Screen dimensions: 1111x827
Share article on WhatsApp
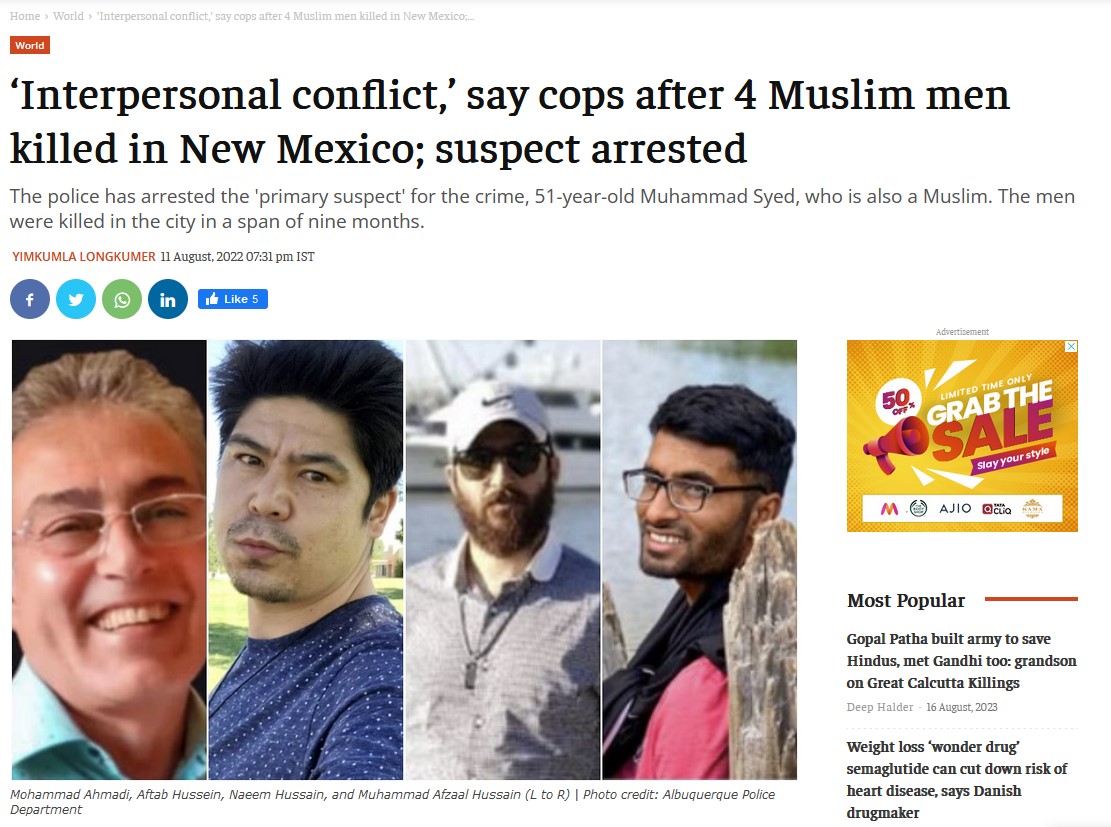[x=122, y=299]
